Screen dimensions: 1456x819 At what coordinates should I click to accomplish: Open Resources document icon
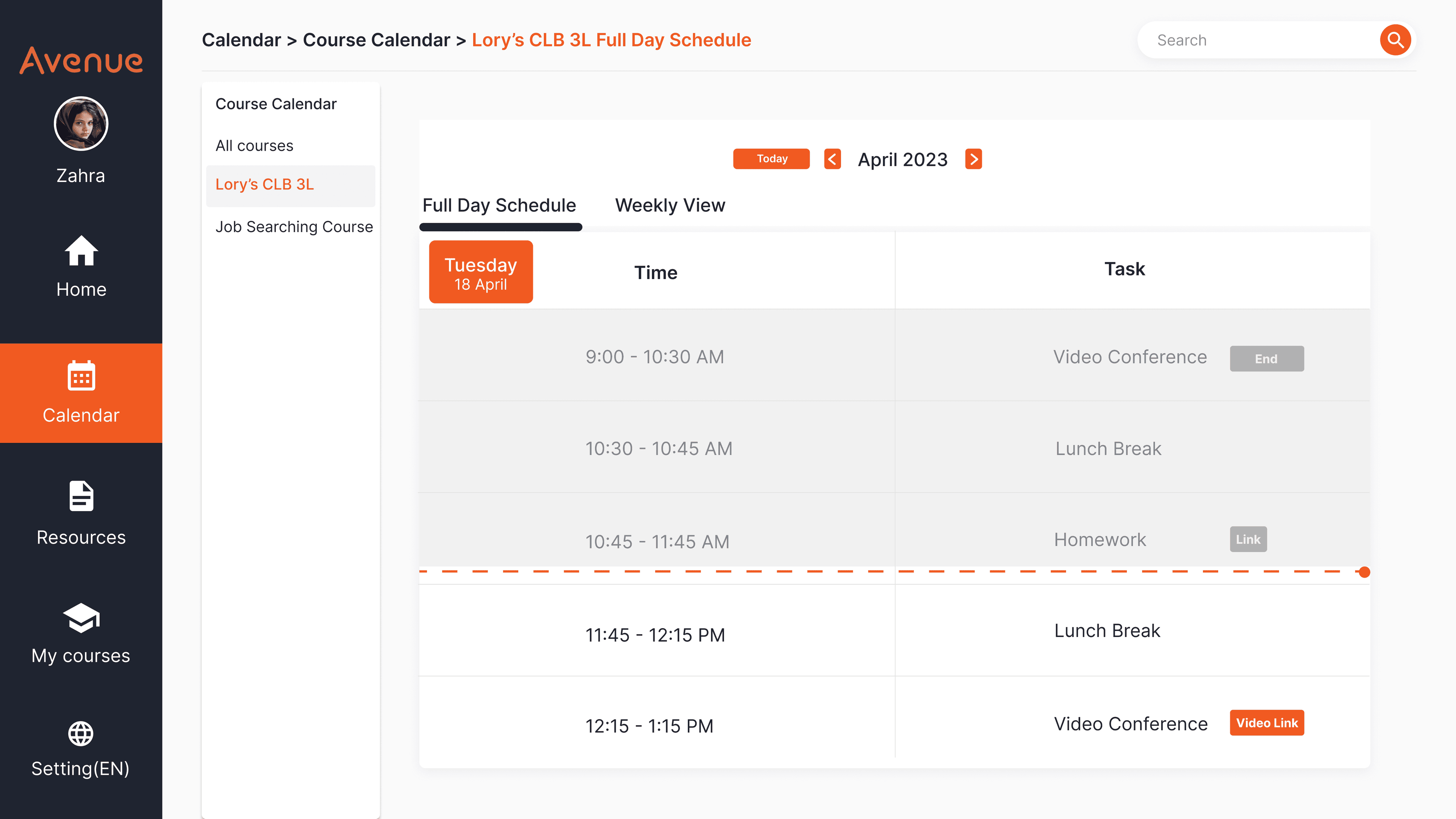click(81, 496)
